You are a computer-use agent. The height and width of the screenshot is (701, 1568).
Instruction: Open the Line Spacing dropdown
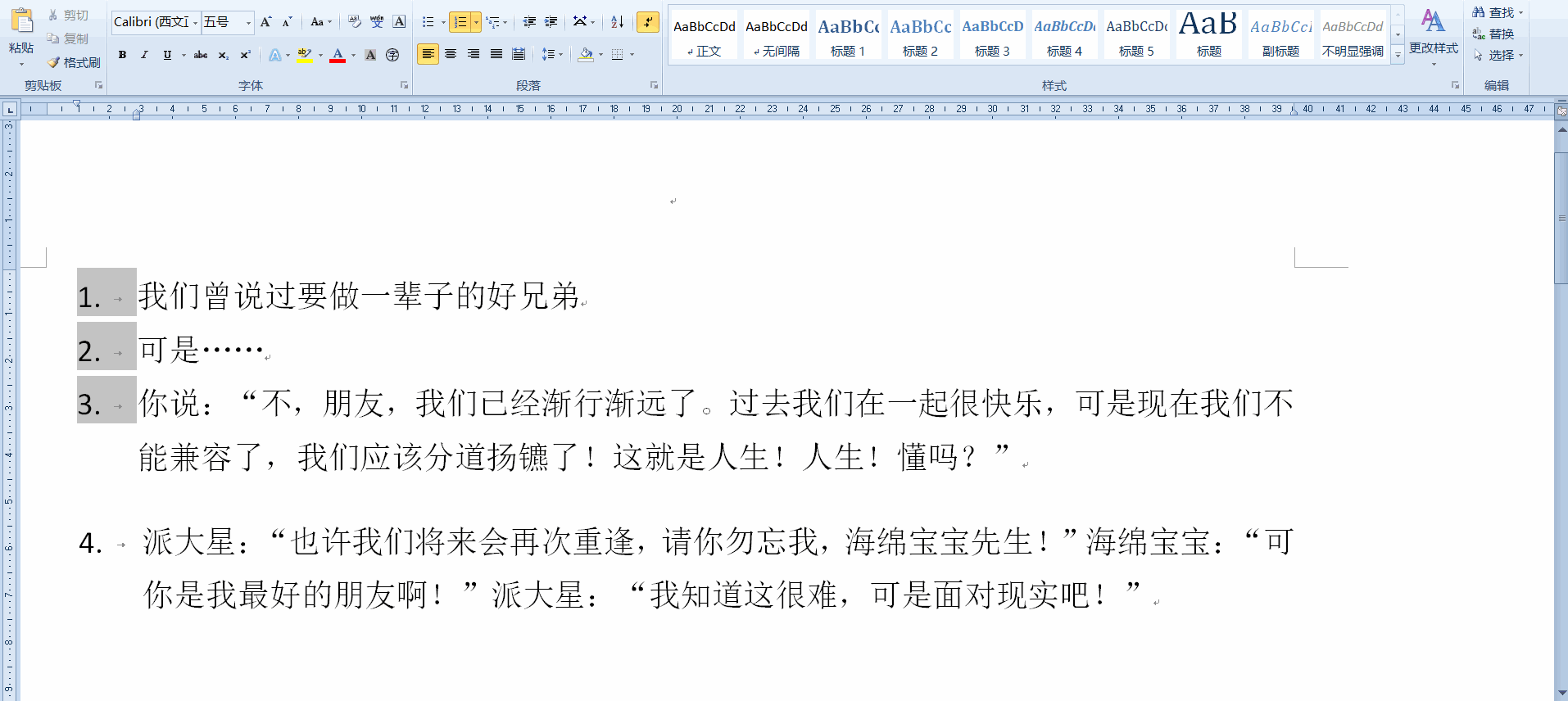552,55
